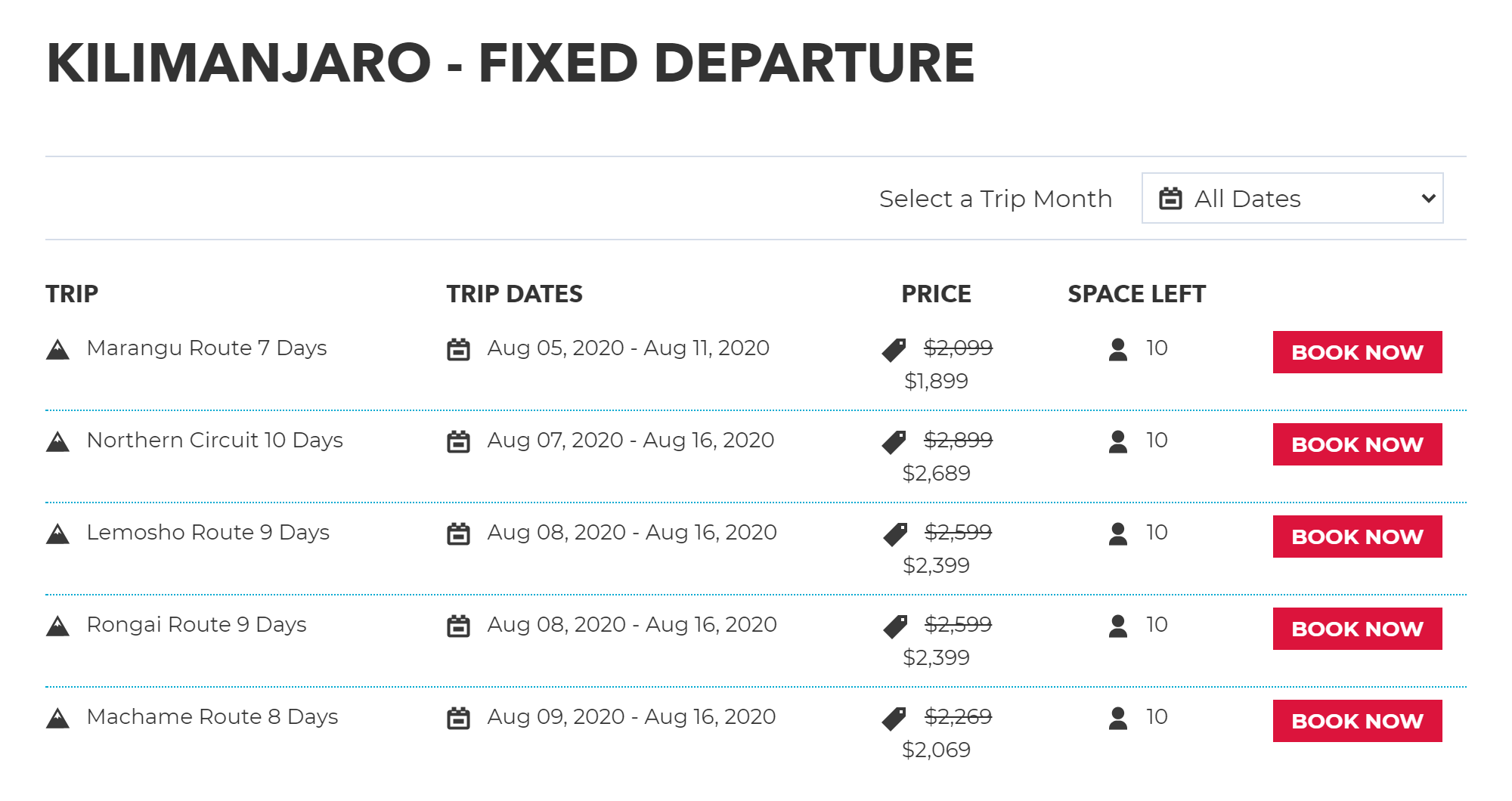
Task: Book the Rongai Route 9 Days trip
Action: tap(1357, 629)
